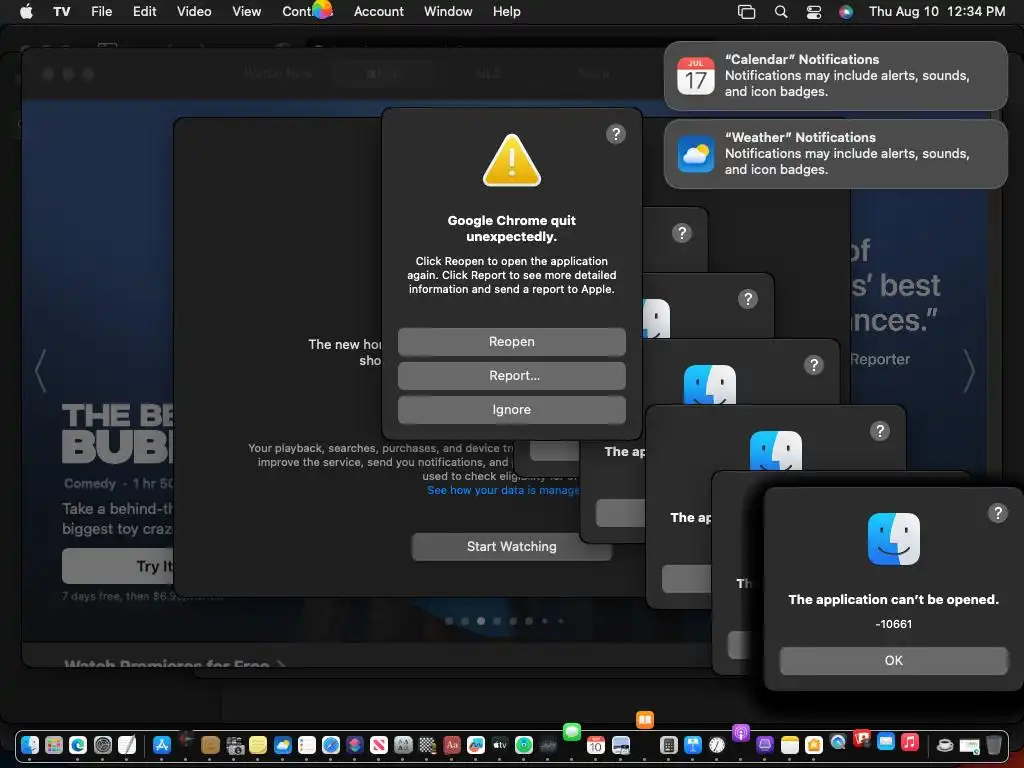Image resolution: width=1024 pixels, height=768 pixels.
Task: Click Start Watching in the TV welcome sheet
Action: (511, 547)
